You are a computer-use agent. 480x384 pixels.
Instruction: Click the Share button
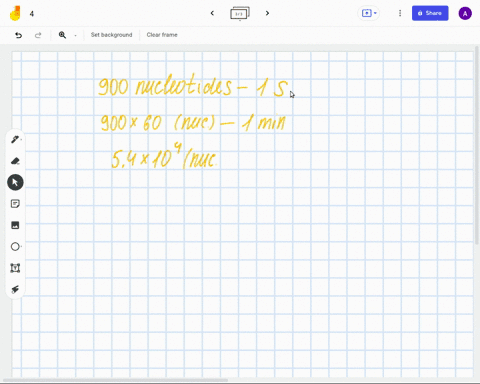pos(430,13)
